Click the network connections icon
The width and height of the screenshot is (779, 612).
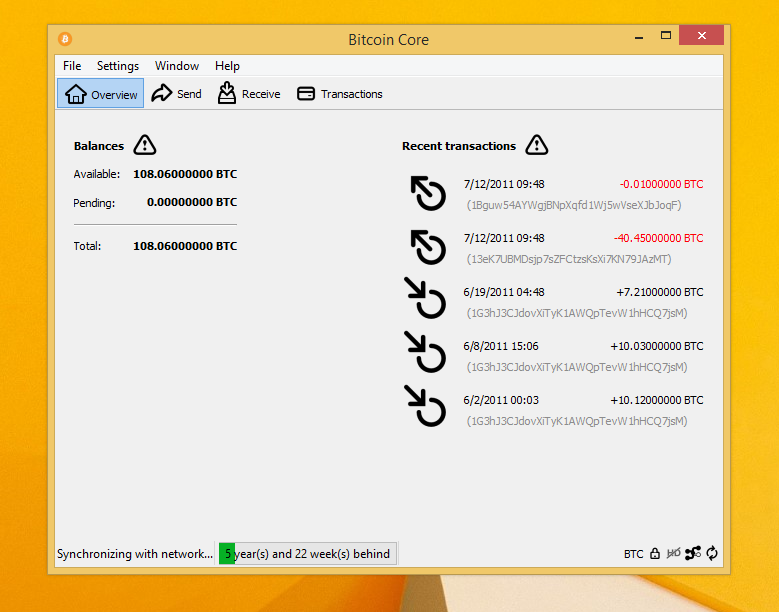[x=693, y=553]
